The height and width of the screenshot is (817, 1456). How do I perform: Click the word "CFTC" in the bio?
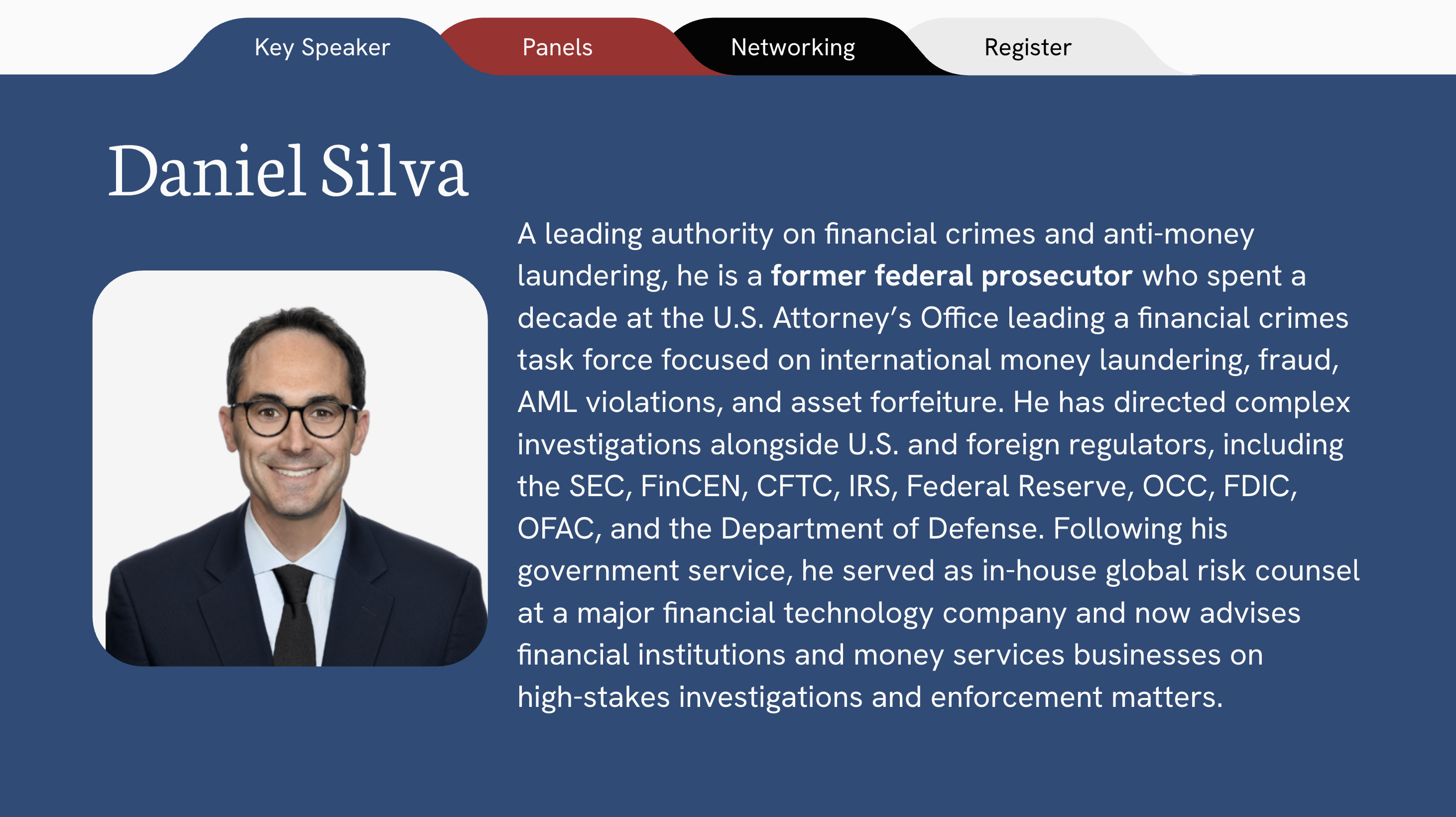coord(794,486)
